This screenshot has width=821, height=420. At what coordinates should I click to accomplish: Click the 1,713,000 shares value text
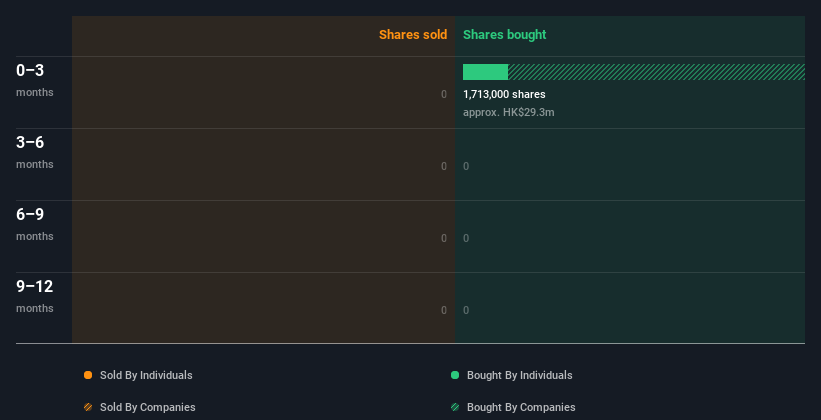tap(504, 94)
